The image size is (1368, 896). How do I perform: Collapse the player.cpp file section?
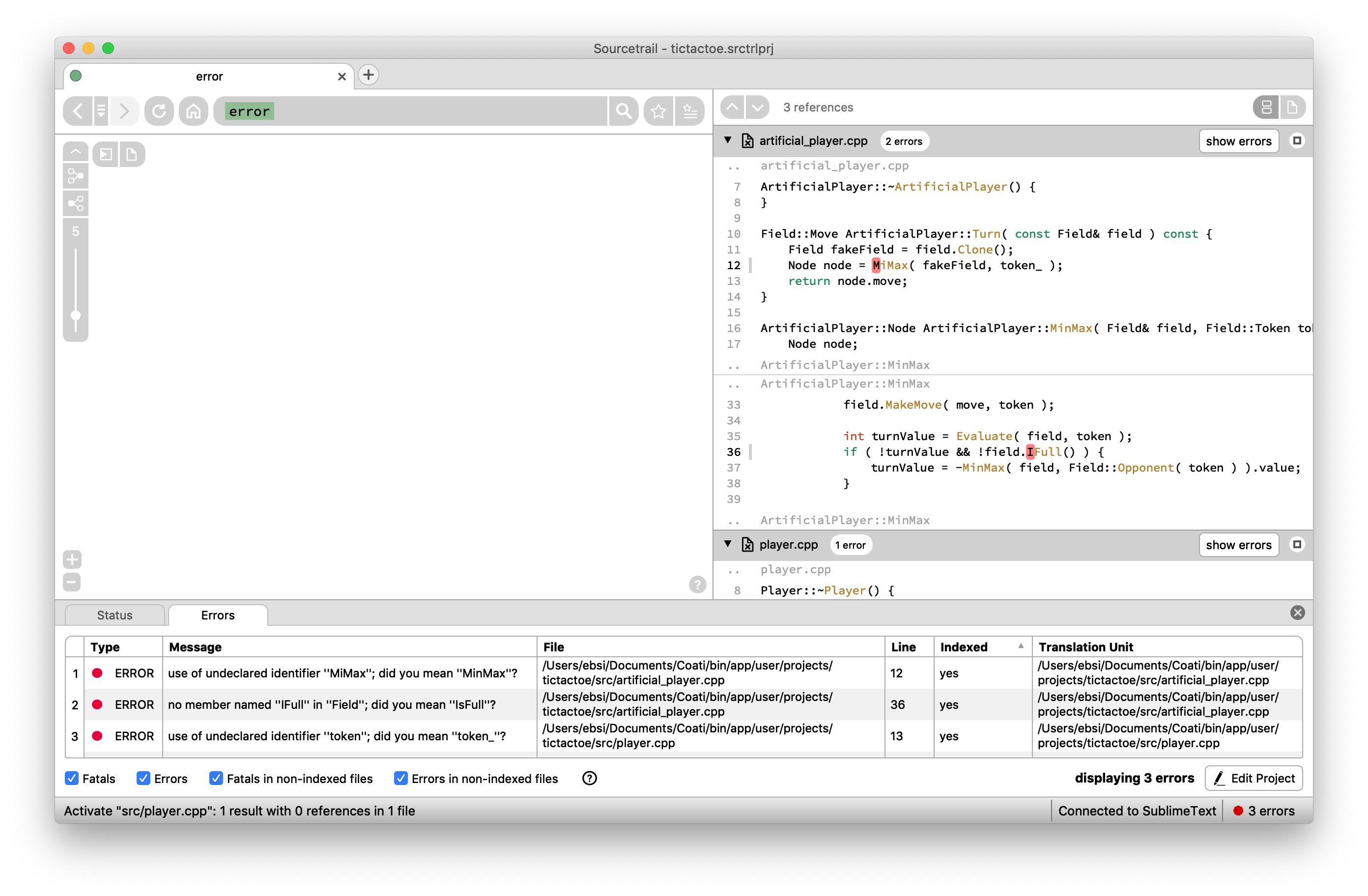[728, 544]
